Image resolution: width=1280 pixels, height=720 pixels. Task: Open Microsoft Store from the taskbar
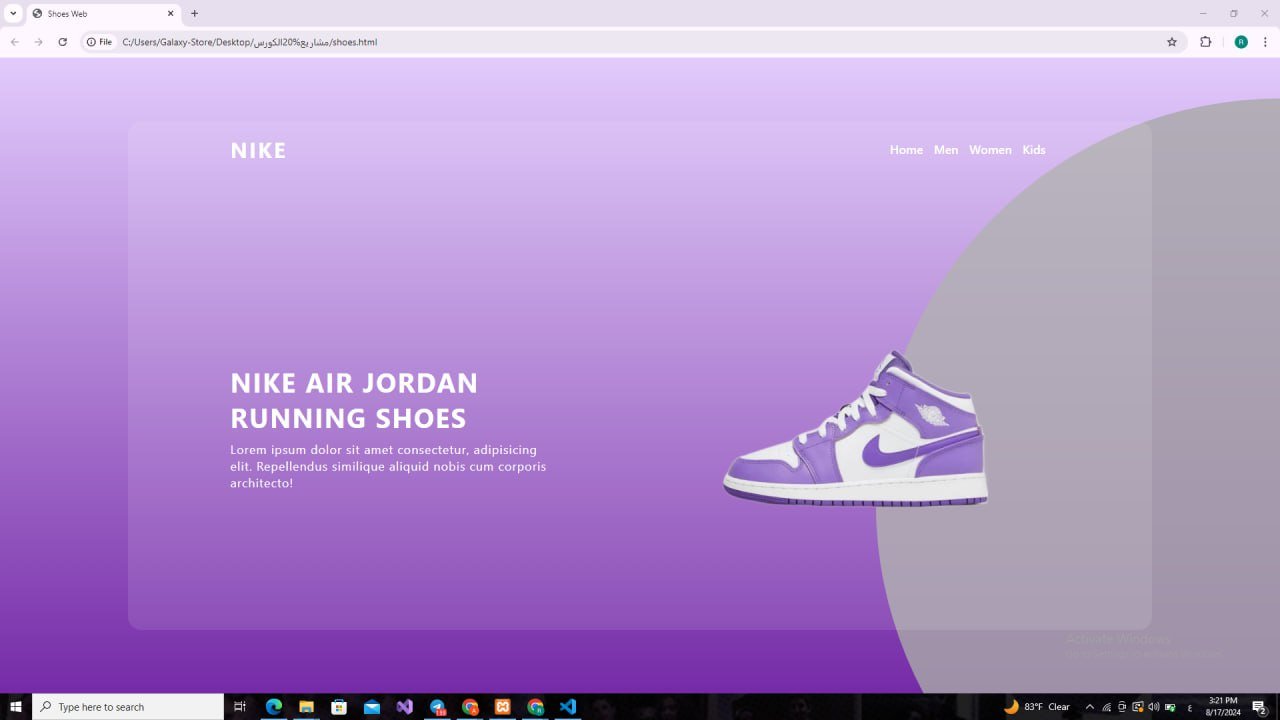(339, 707)
